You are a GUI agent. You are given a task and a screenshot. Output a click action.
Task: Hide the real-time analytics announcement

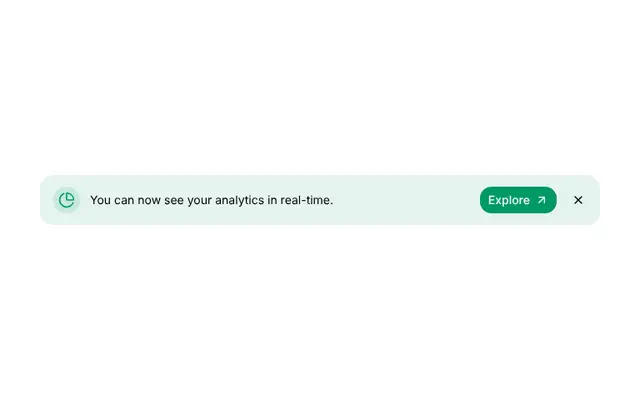(578, 200)
